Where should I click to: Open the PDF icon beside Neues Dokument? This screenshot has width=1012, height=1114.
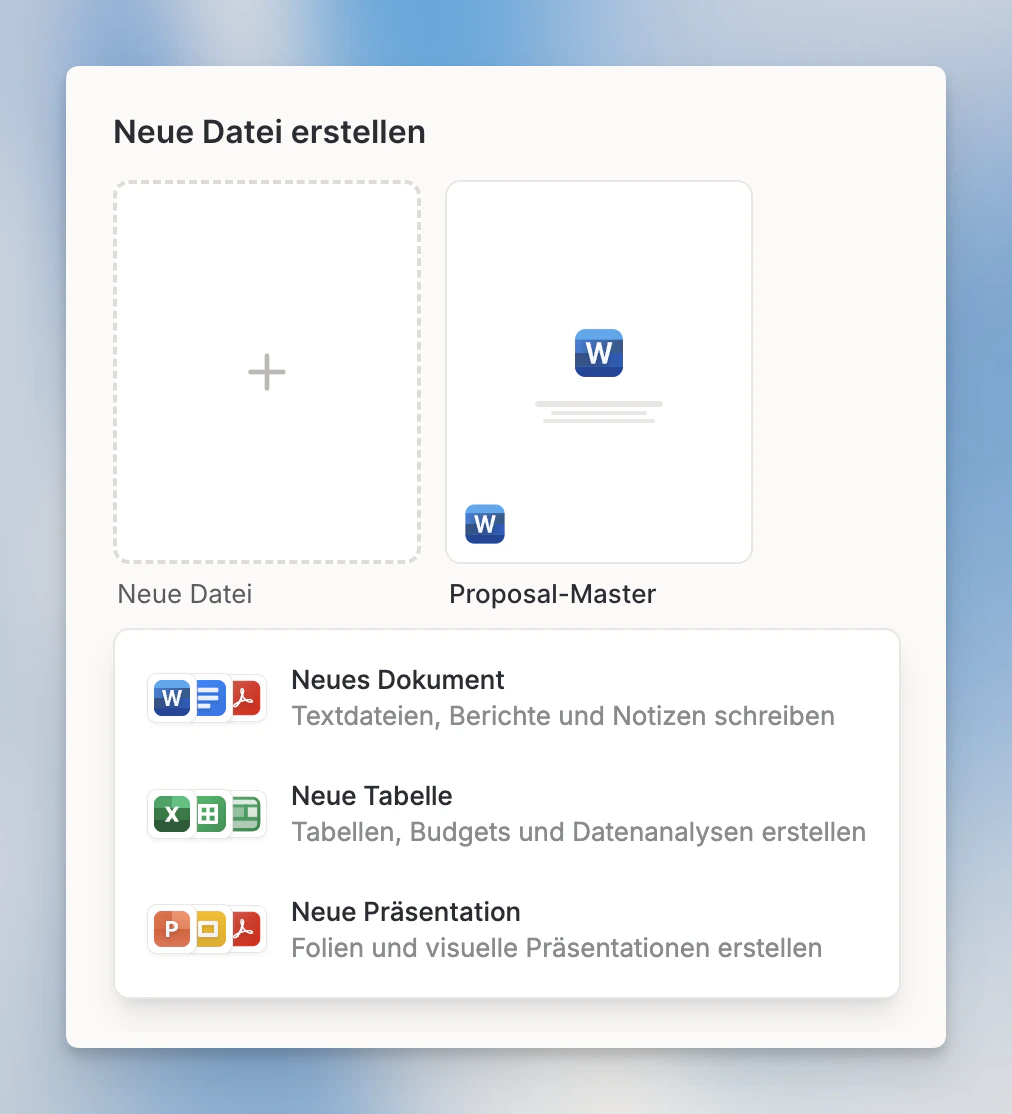(243, 698)
